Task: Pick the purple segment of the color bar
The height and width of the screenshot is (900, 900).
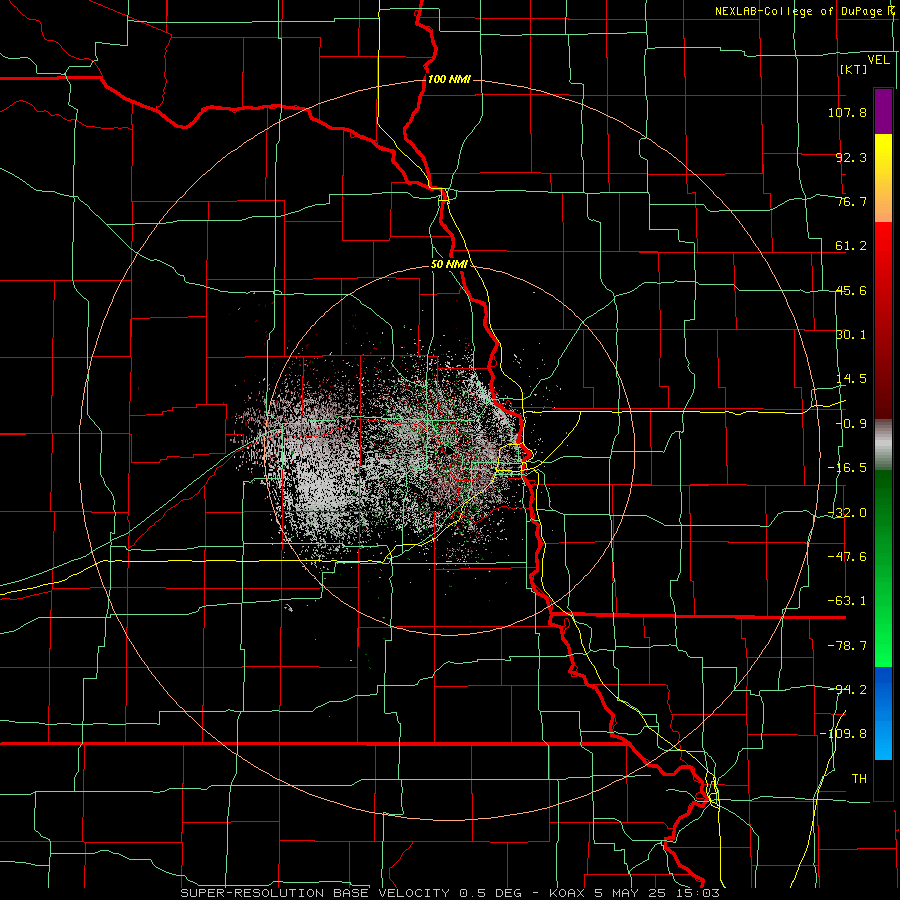Action: coord(883,112)
